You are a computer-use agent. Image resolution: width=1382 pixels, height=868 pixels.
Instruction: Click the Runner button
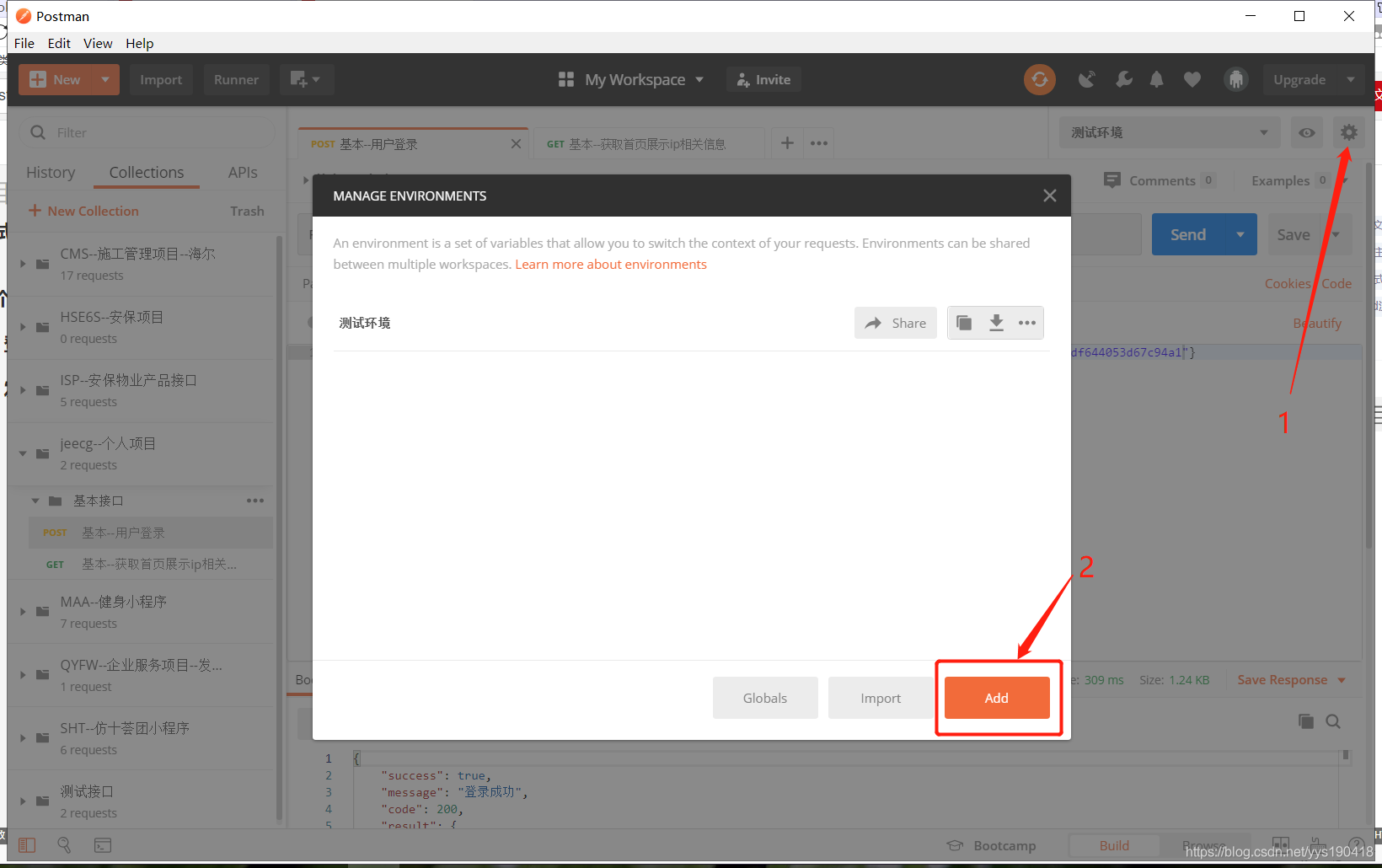[x=236, y=79]
